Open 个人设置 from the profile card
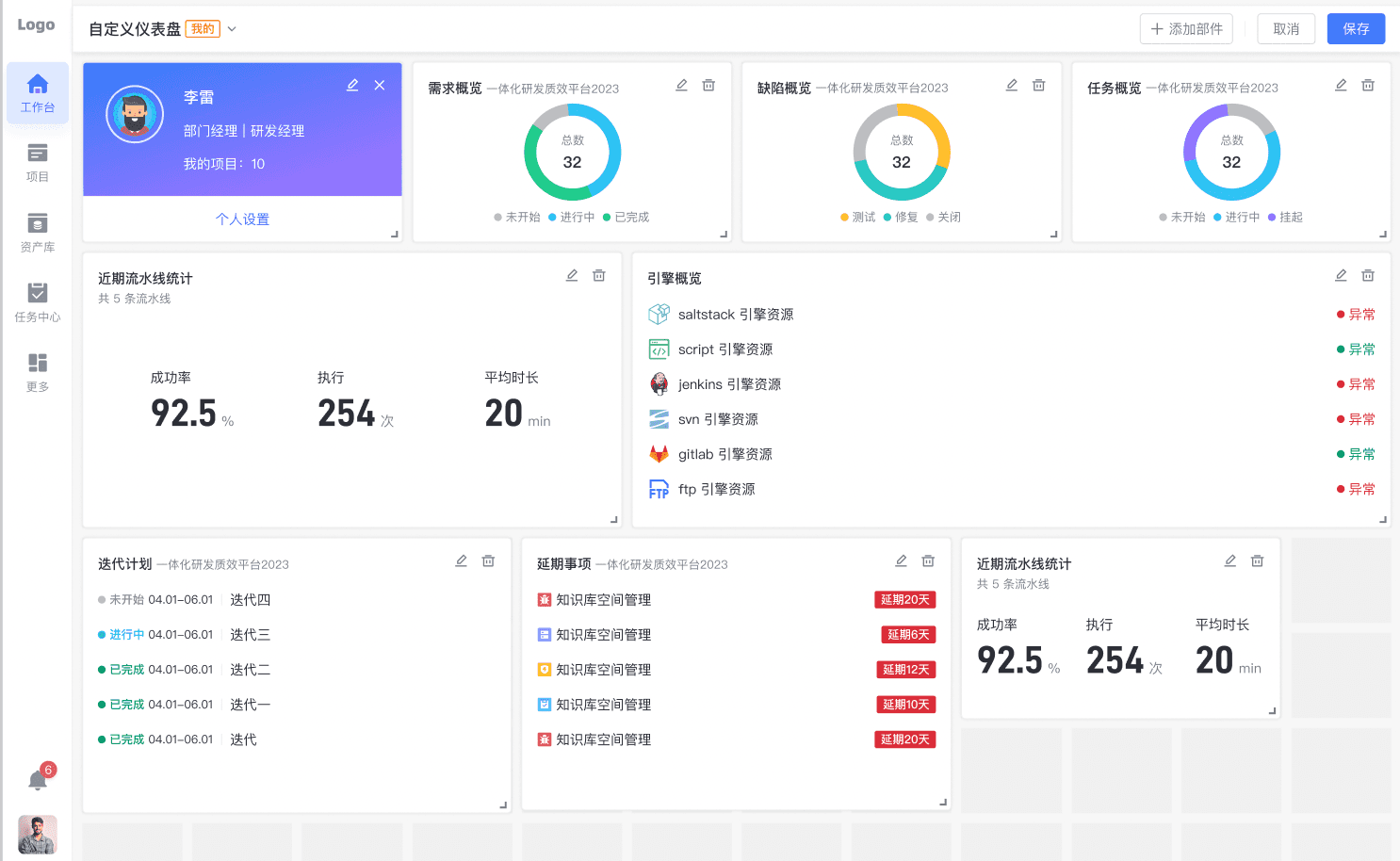Viewport: 1400px width, 861px height. (242, 219)
